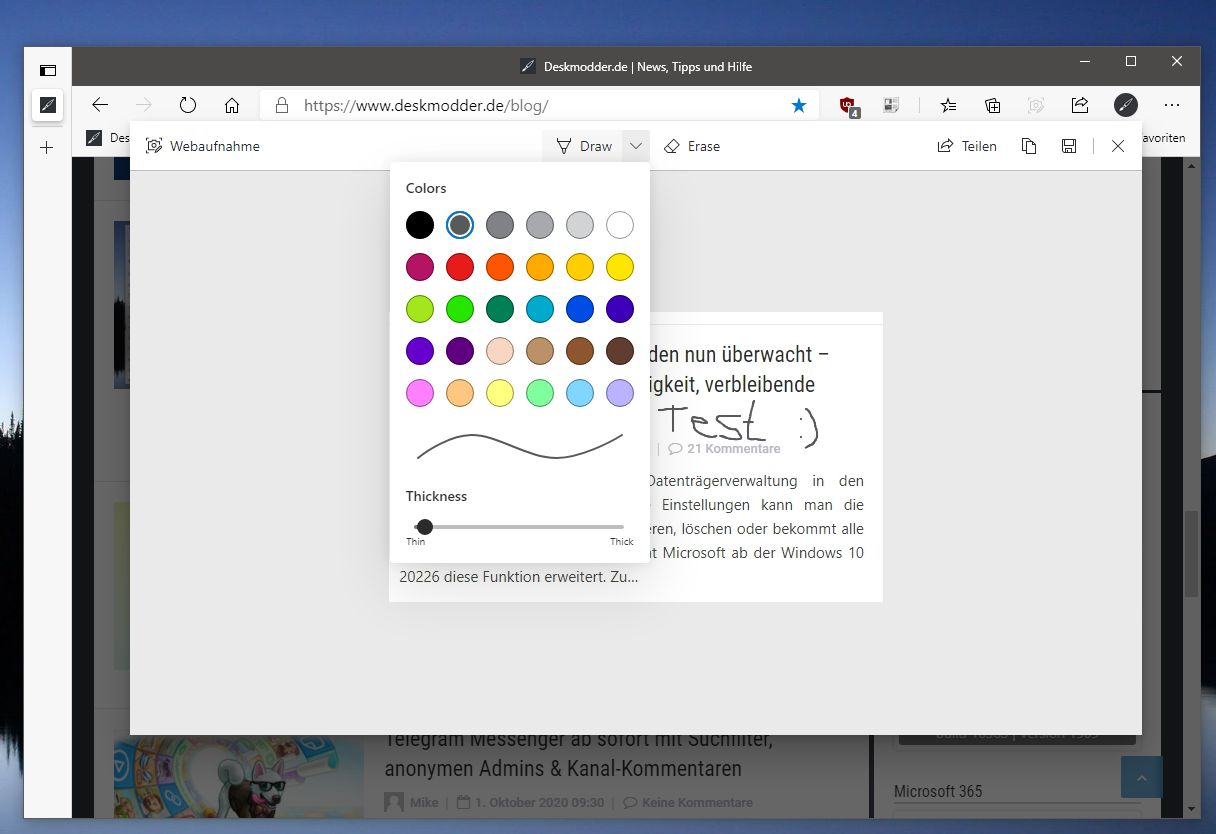This screenshot has height=834, width=1216.
Task: Collapse the Draw options dropdown arrow
Action: [636, 146]
